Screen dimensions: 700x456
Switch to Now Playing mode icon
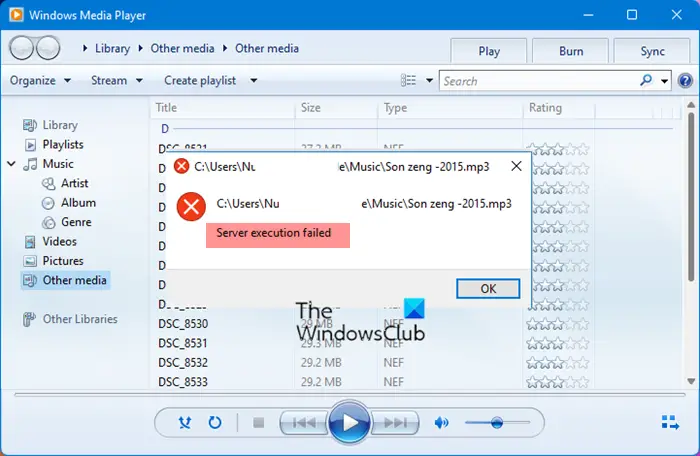tap(670, 422)
